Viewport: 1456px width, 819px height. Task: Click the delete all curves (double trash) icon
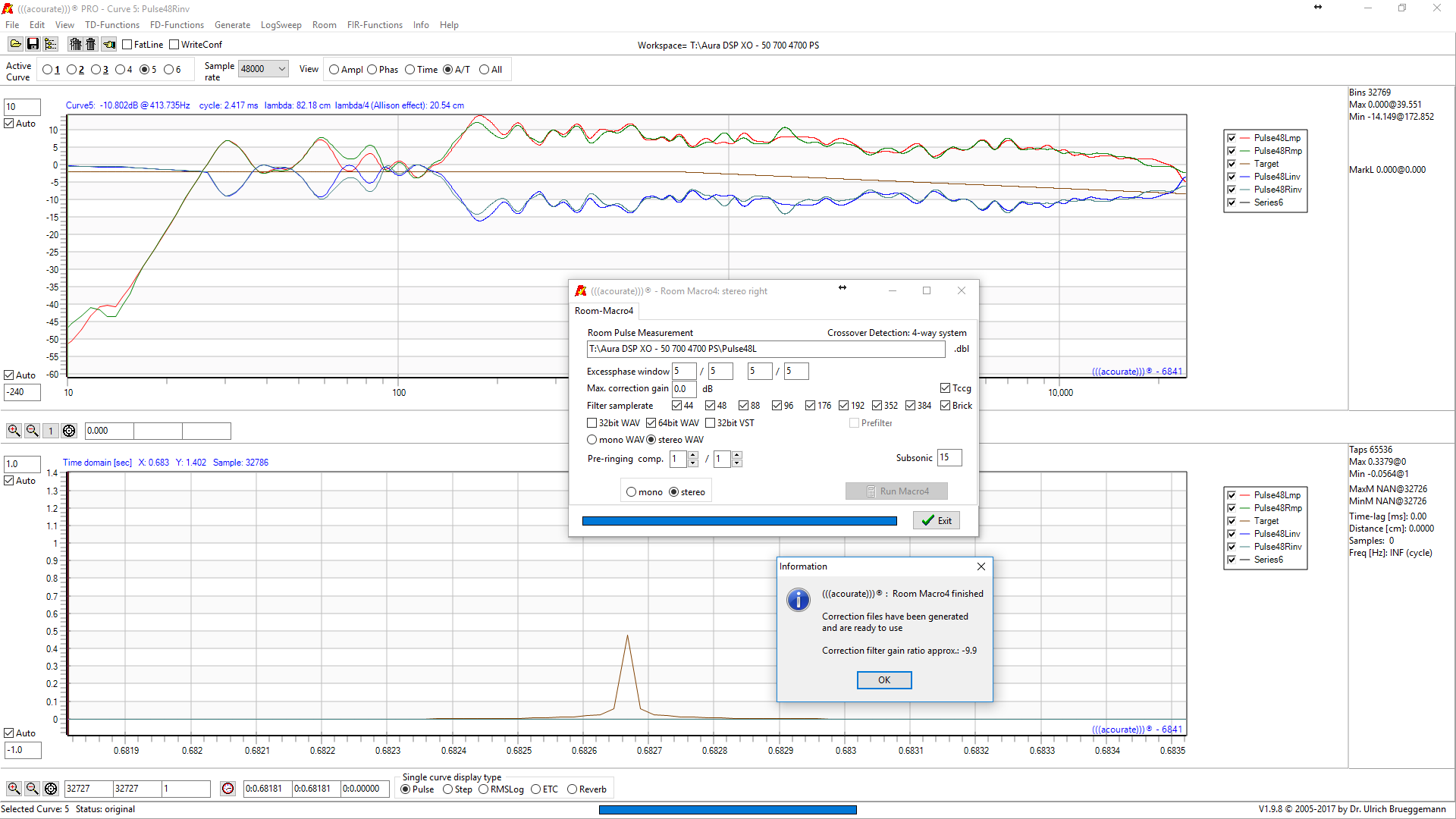75,45
